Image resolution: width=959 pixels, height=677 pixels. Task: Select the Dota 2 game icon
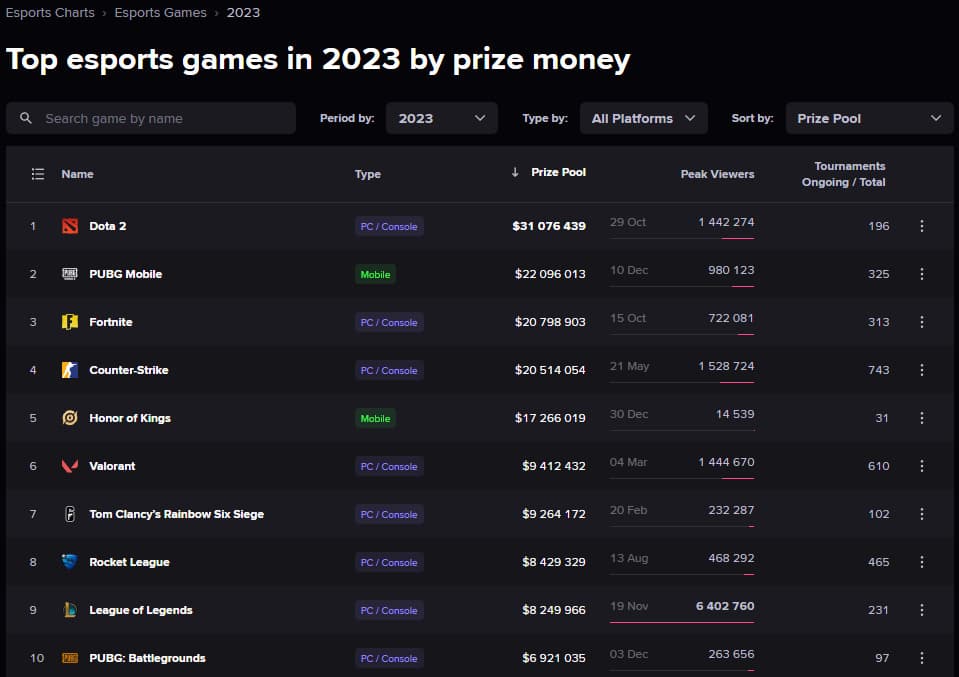point(69,226)
